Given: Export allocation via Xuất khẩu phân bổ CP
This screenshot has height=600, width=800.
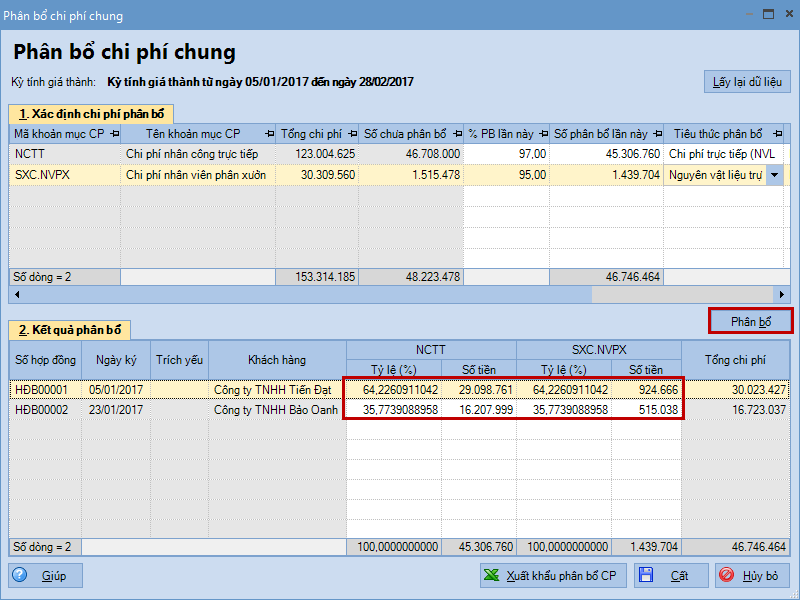Looking at the screenshot, I should 550,575.
